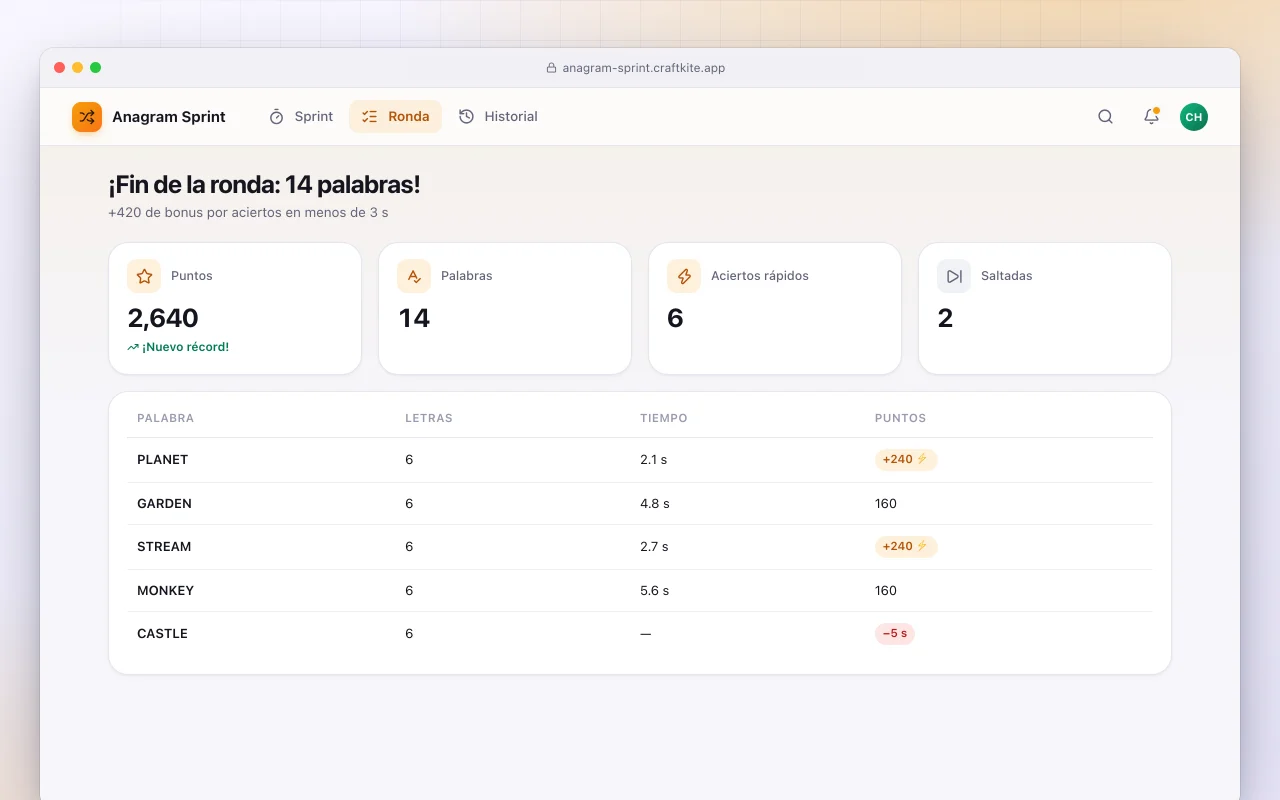1280x800 pixels.
Task: Click the lightning icon on Aciertos rápidos
Action: point(684,276)
